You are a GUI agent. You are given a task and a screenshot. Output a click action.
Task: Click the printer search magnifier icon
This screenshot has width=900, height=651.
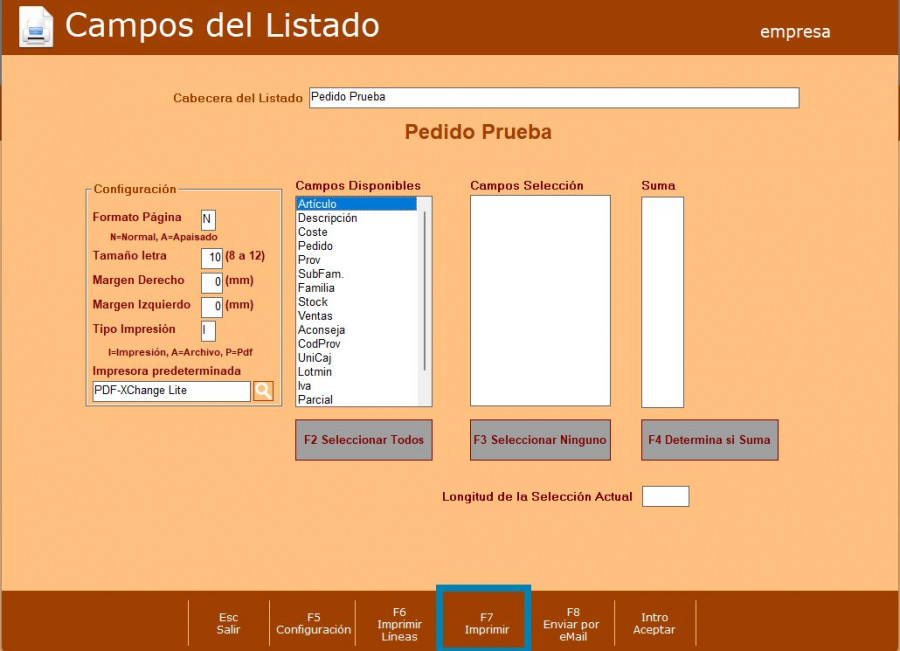coord(263,391)
